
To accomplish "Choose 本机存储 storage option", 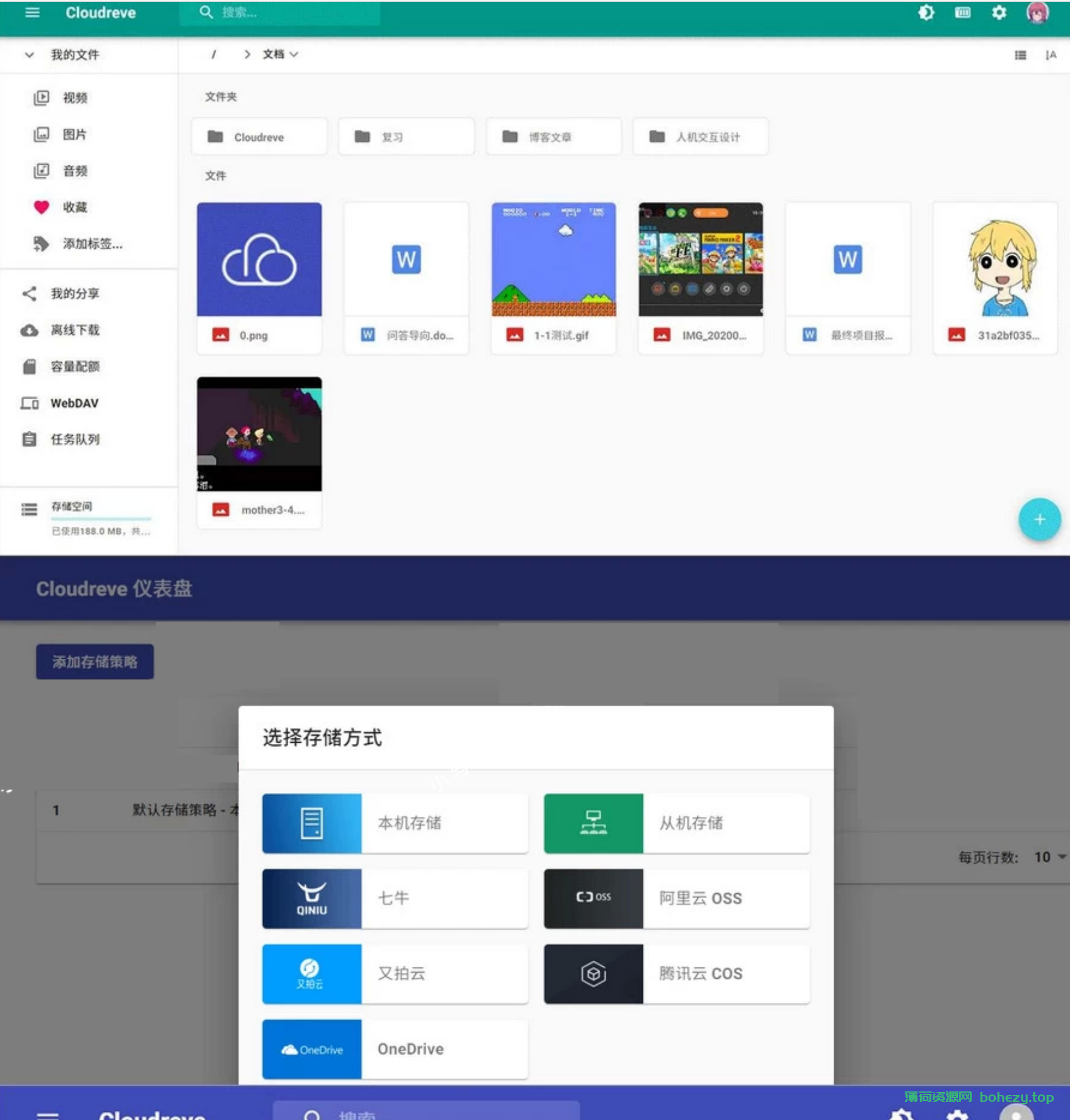I will (395, 823).
